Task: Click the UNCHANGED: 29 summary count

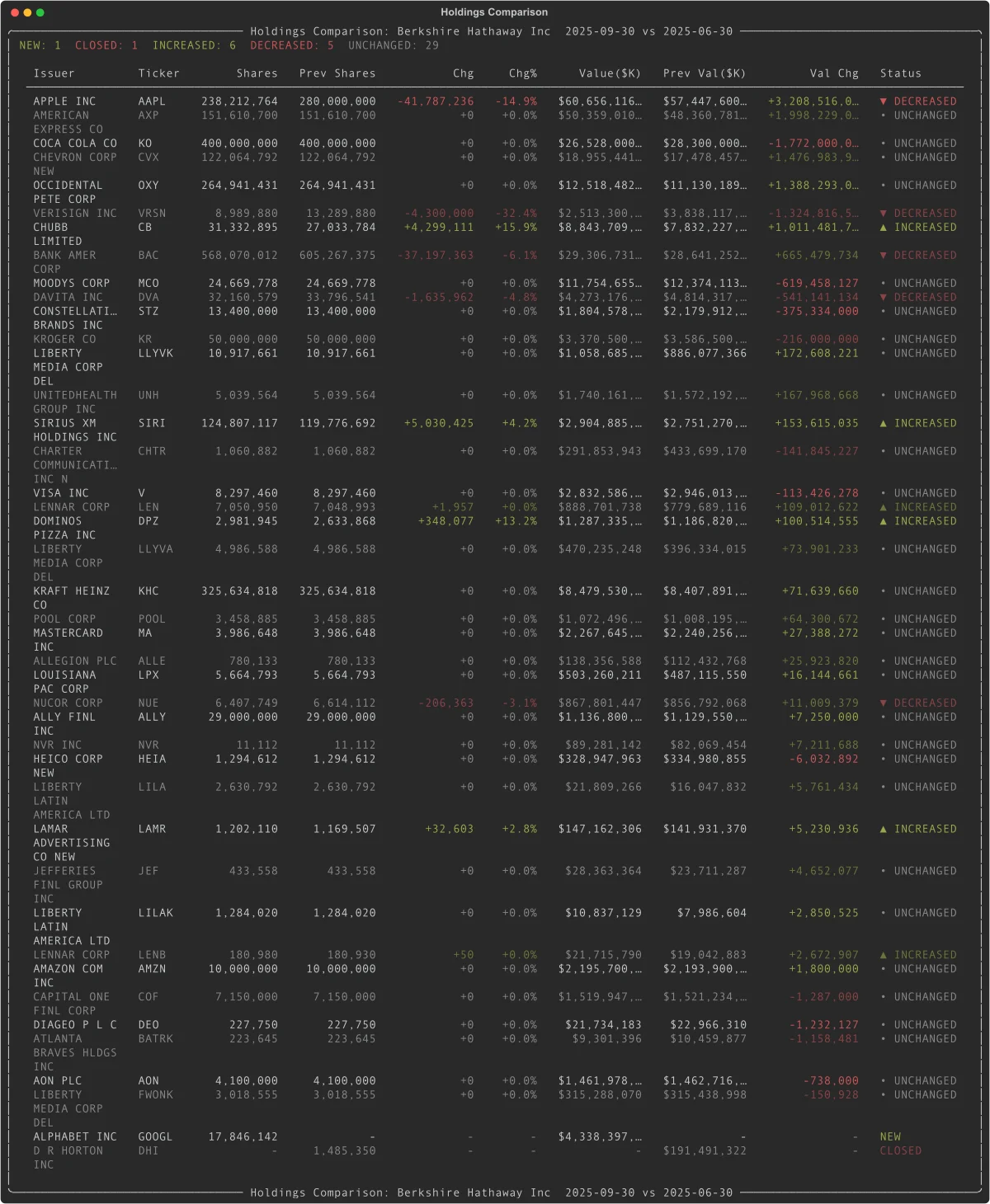Action: (x=394, y=45)
